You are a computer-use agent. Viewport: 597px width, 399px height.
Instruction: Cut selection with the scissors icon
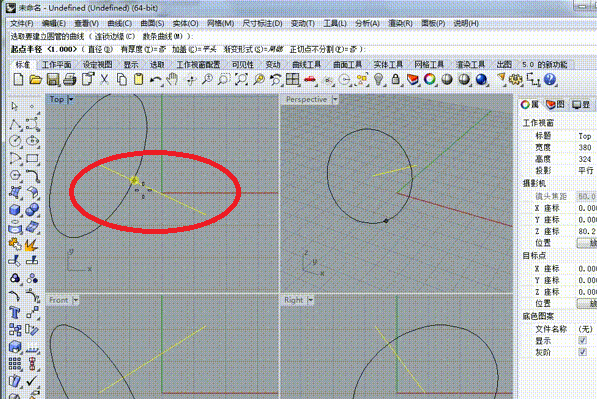pos(104,80)
